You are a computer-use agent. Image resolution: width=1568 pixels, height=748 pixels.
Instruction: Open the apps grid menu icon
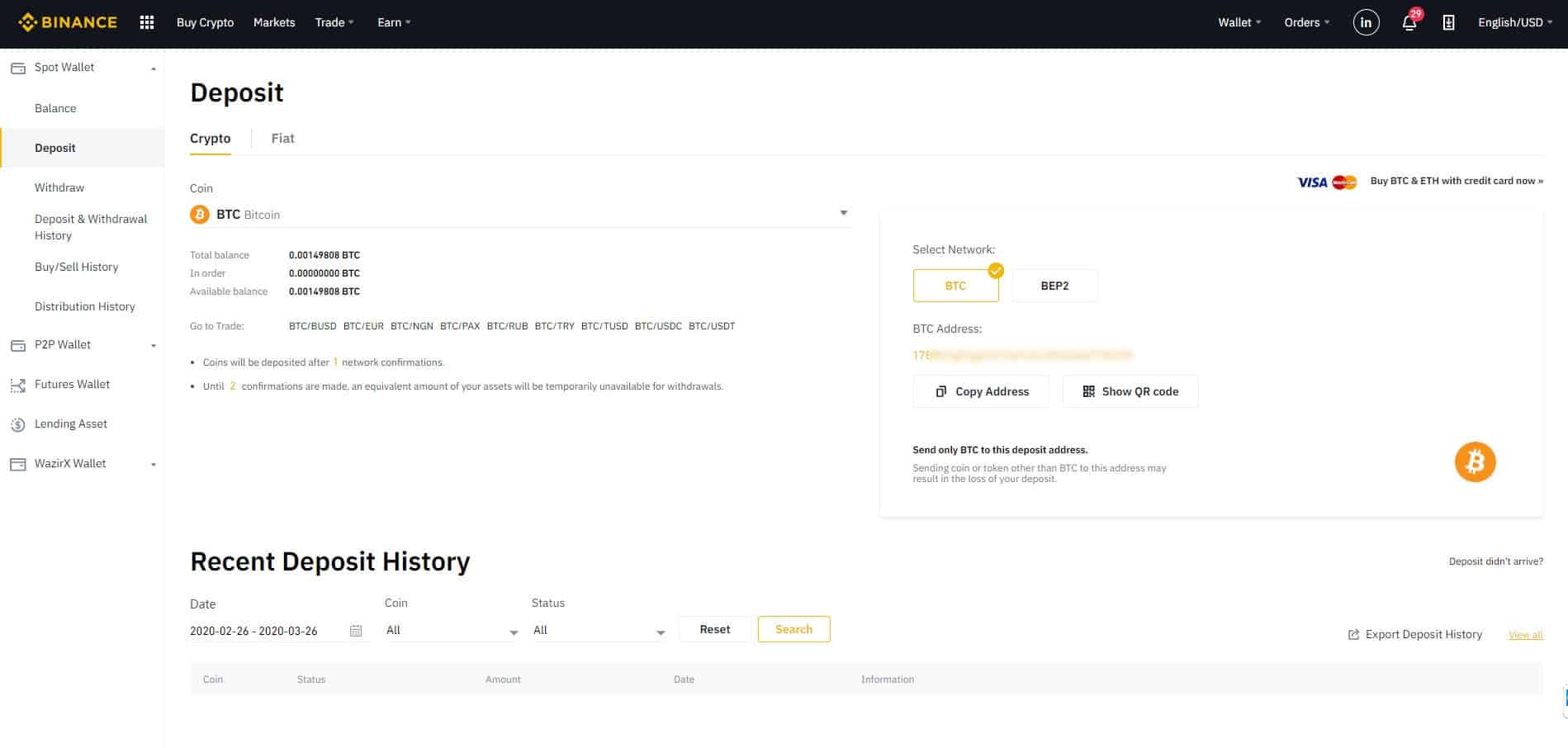(147, 22)
